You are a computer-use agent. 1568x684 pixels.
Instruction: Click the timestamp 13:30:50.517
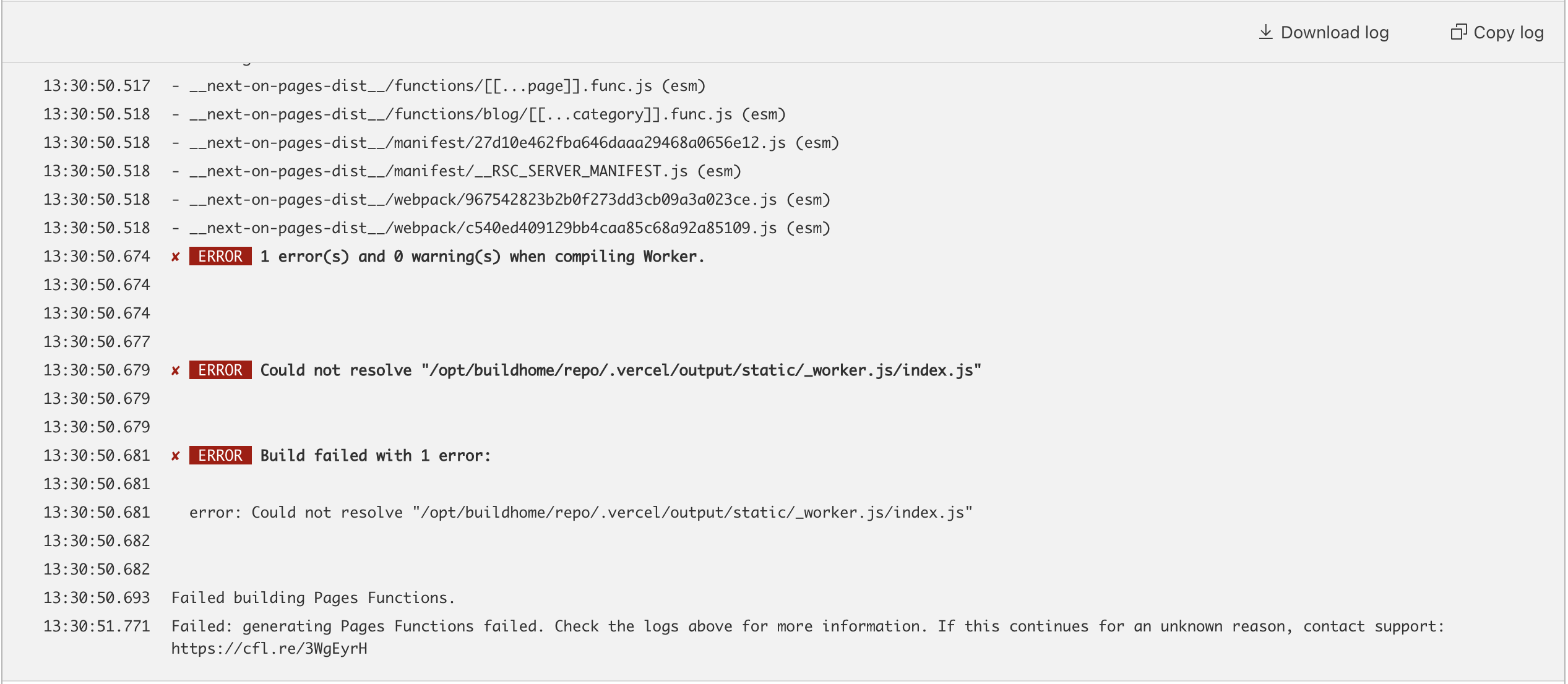coord(97,85)
